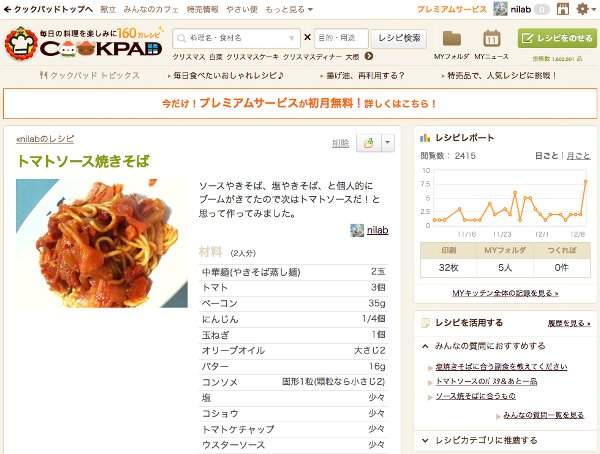Click the ベーコン ingredient row
This screenshot has height=454, width=600.
pyautogui.click(x=293, y=304)
